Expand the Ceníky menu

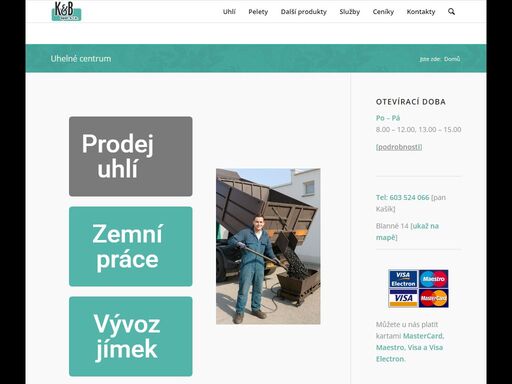[x=383, y=12]
